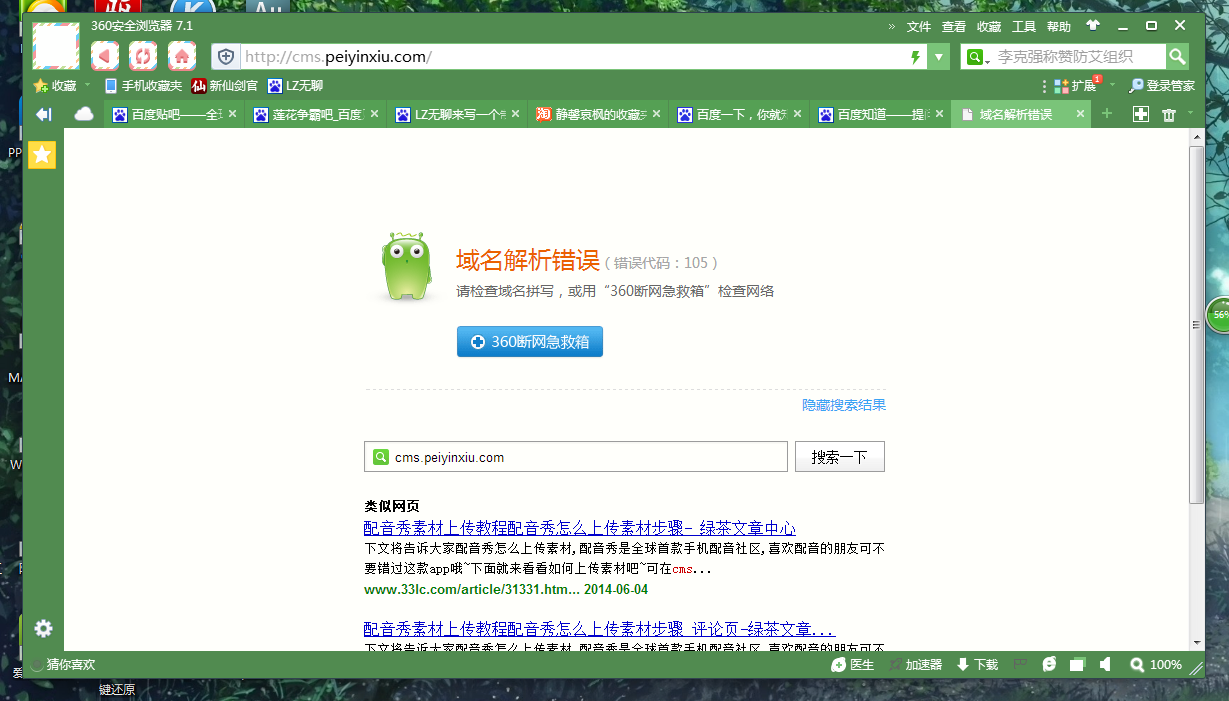Switch to the 百度贴吧 tab
1229x701 pixels.
click(x=174, y=115)
